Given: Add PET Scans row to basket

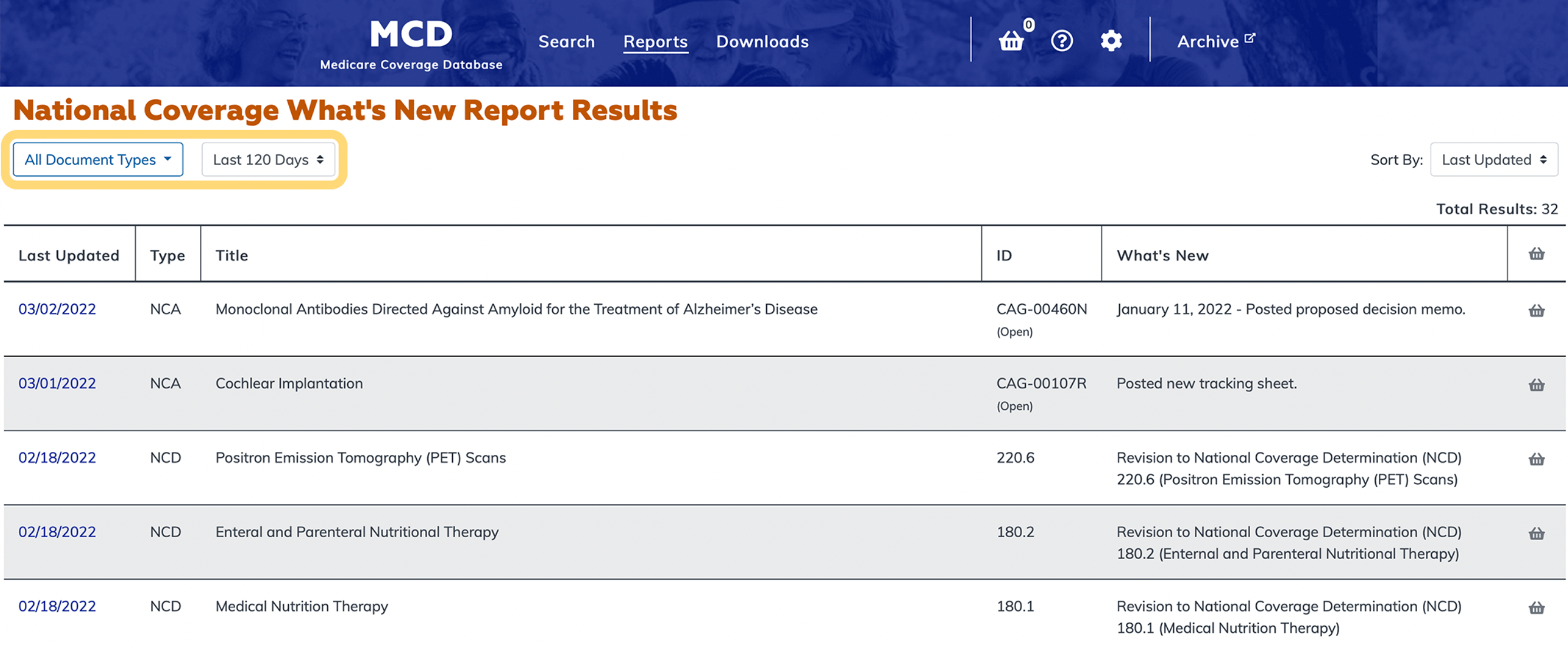Looking at the screenshot, I should tap(1536, 459).
